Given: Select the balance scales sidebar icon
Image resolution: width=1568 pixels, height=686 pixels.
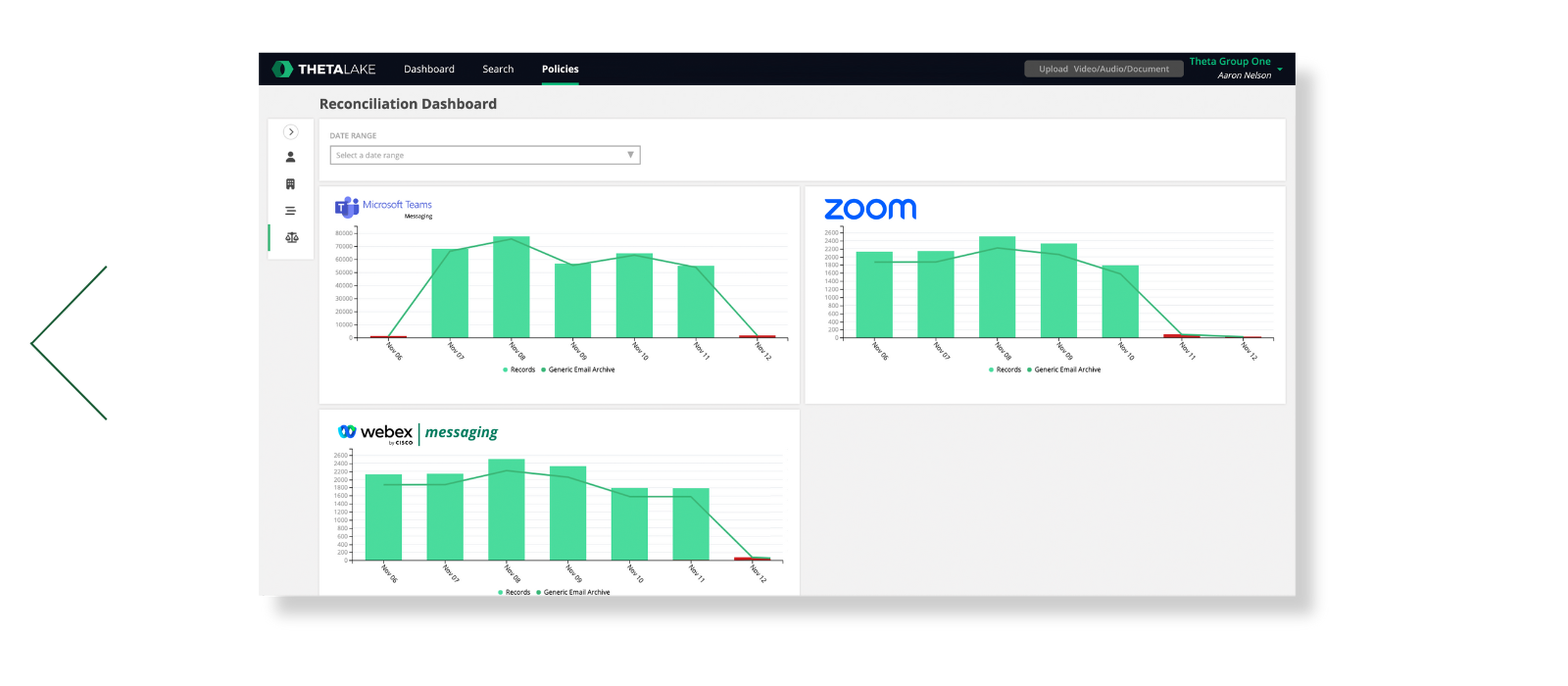Looking at the screenshot, I should [x=291, y=237].
